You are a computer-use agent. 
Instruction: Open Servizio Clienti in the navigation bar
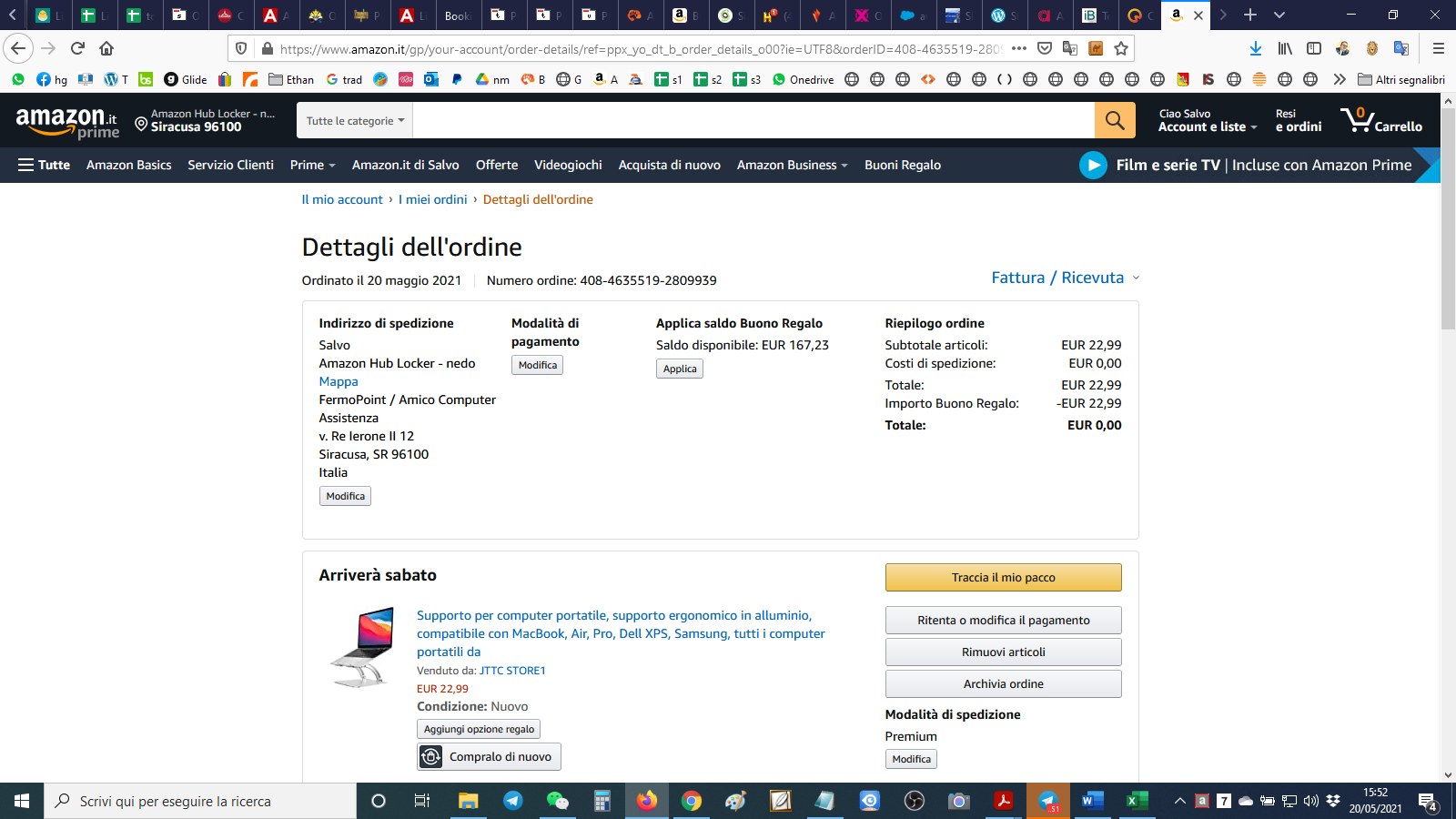[x=230, y=165]
